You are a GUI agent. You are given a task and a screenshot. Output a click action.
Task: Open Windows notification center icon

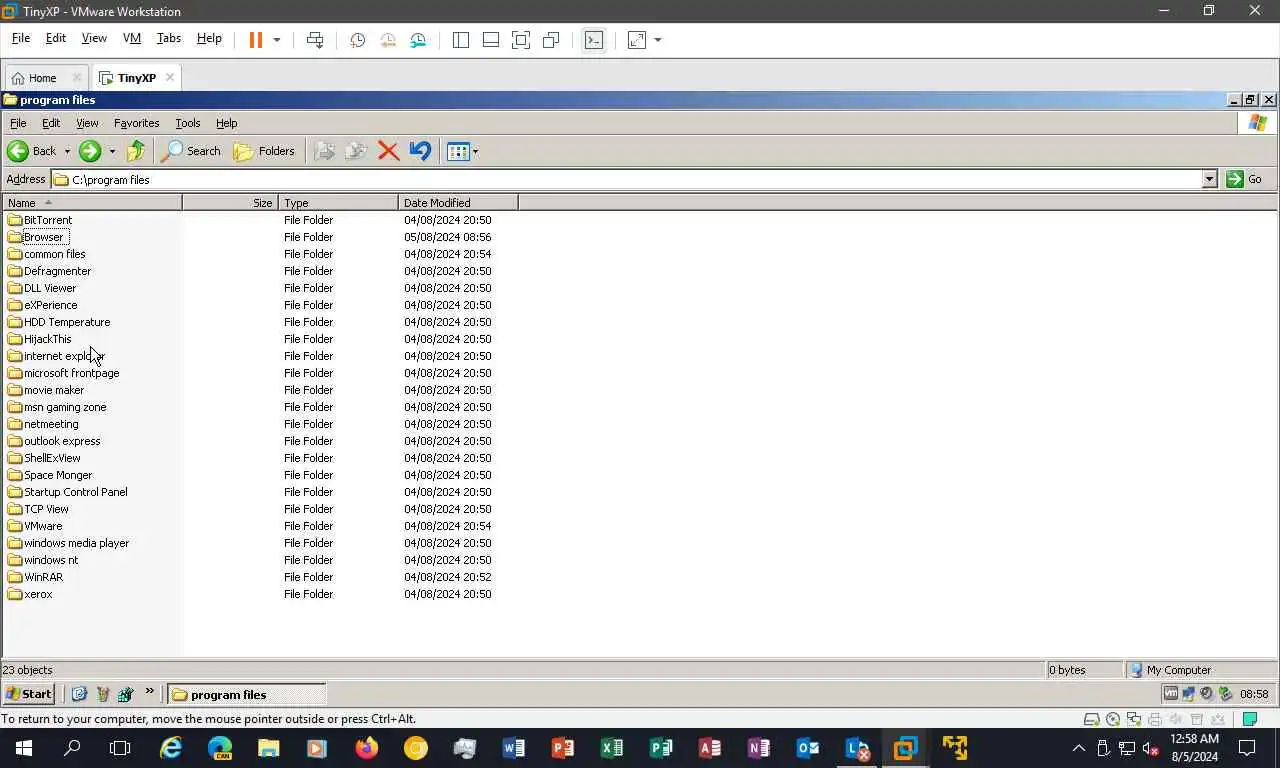(x=1247, y=748)
